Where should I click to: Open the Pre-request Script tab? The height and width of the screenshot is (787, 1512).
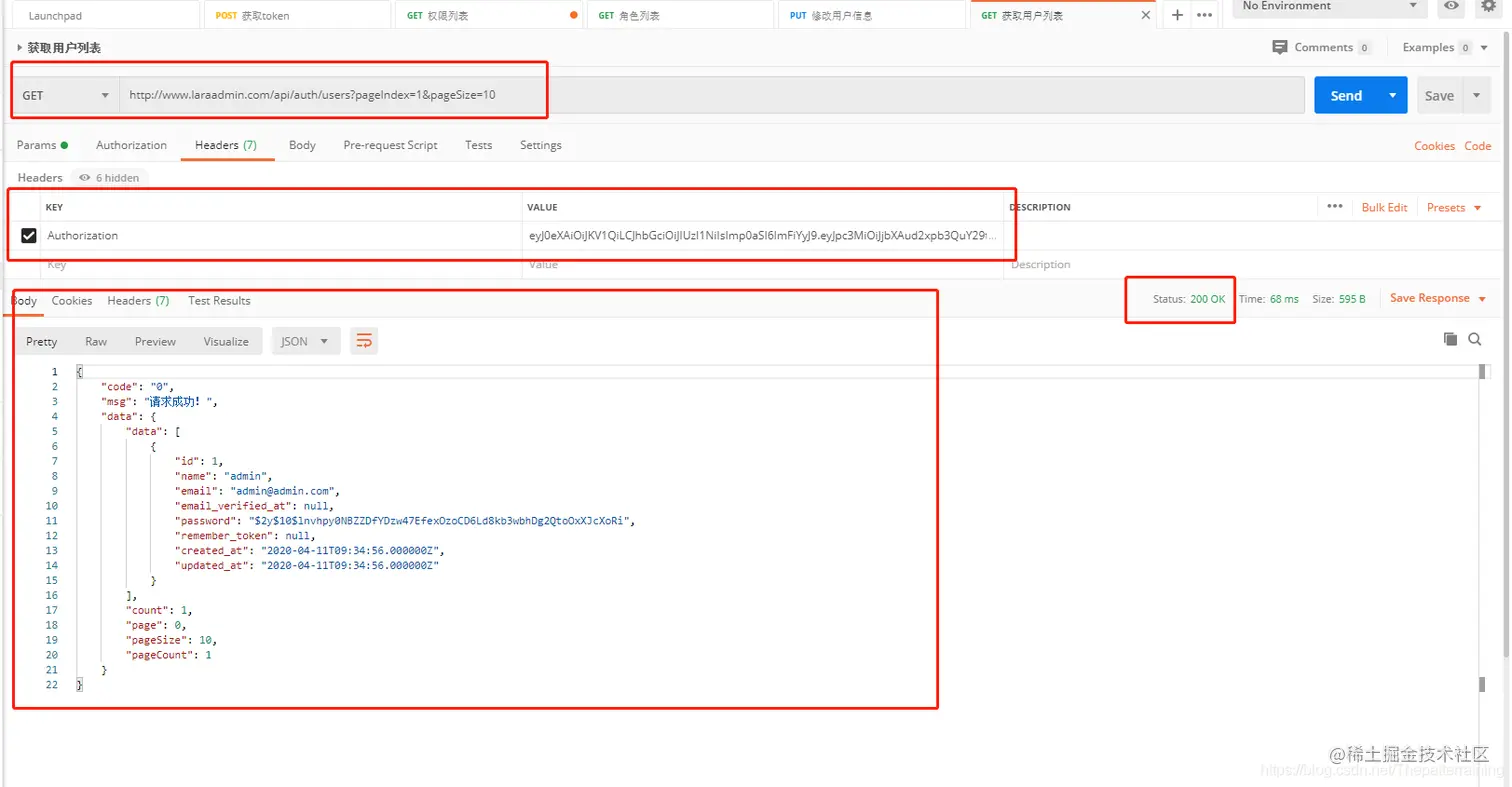pos(390,145)
